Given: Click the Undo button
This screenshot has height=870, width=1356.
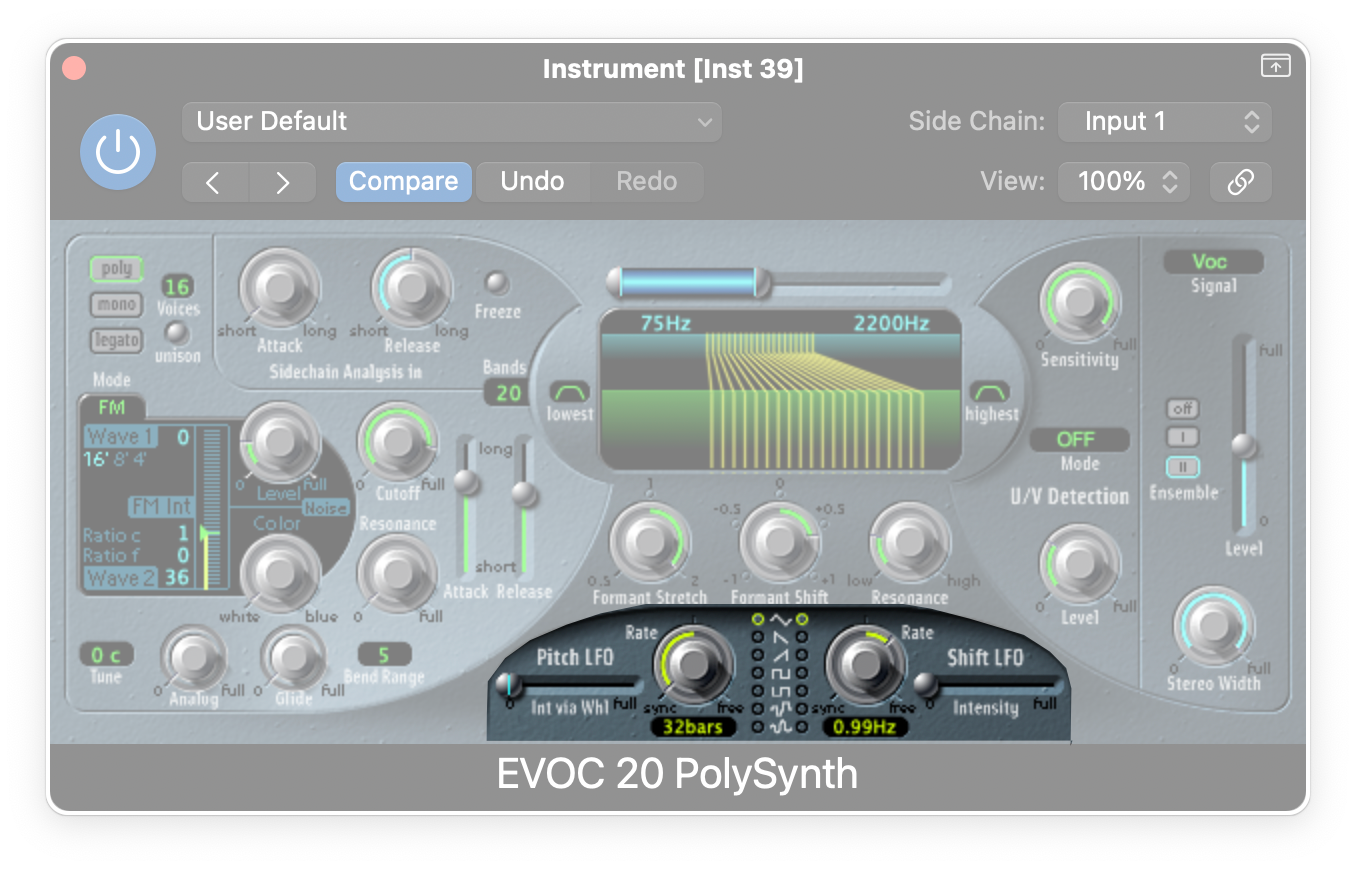Looking at the screenshot, I should (x=532, y=182).
